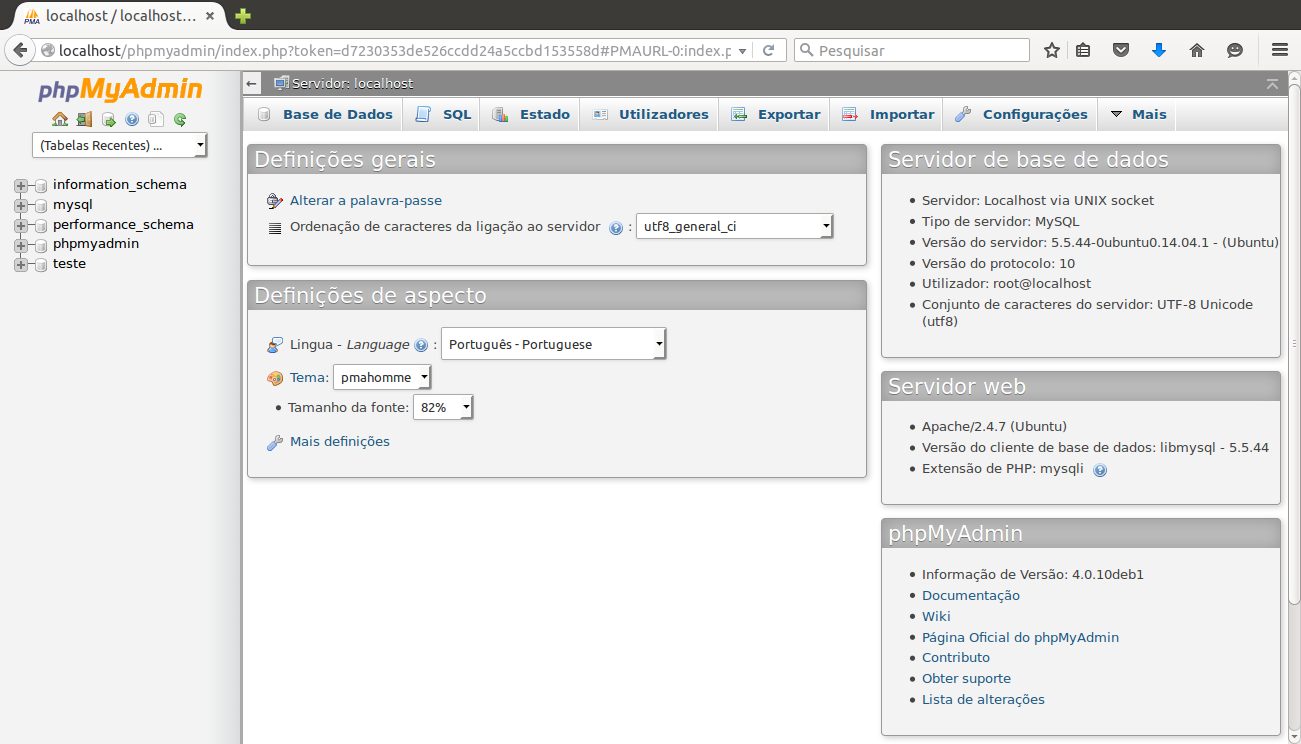Image resolution: width=1301 pixels, height=744 pixels.
Task: Collapse the top panel with the up-arrow icon
Action: pyautogui.click(x=1272, y=84)
